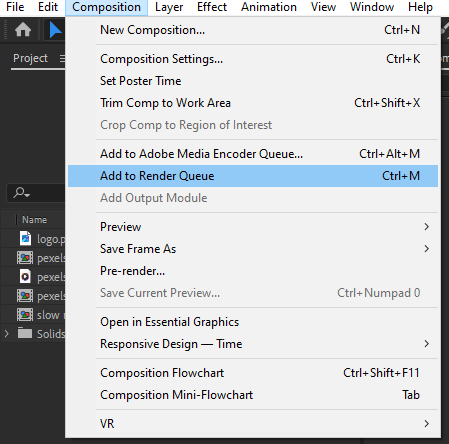This screenshot has height=444, width=449.
Task: Click the search magnifier in Project panel
Action: (x=21, y=193)
